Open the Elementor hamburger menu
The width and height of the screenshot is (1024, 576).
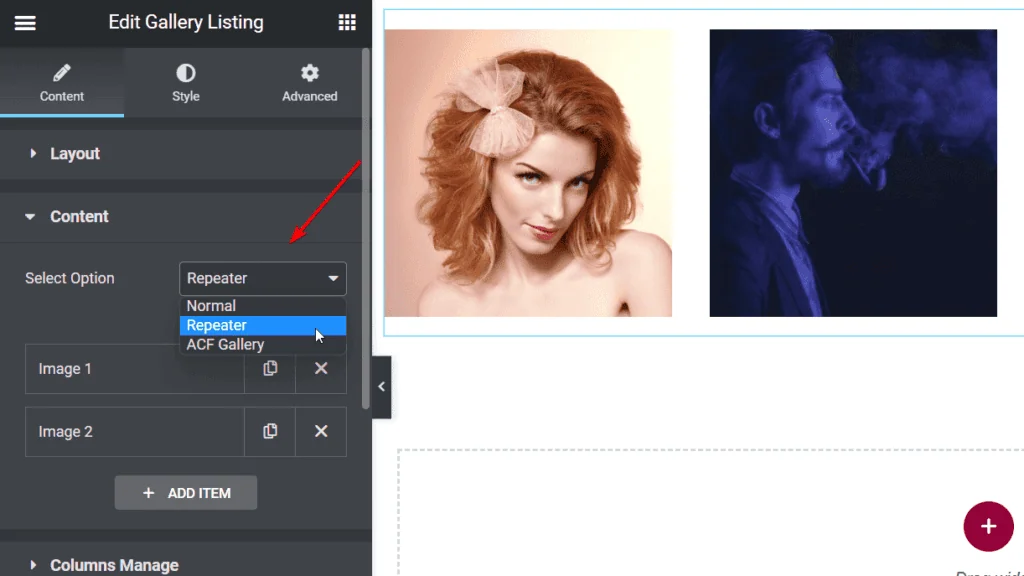click(x=25, y=23)
